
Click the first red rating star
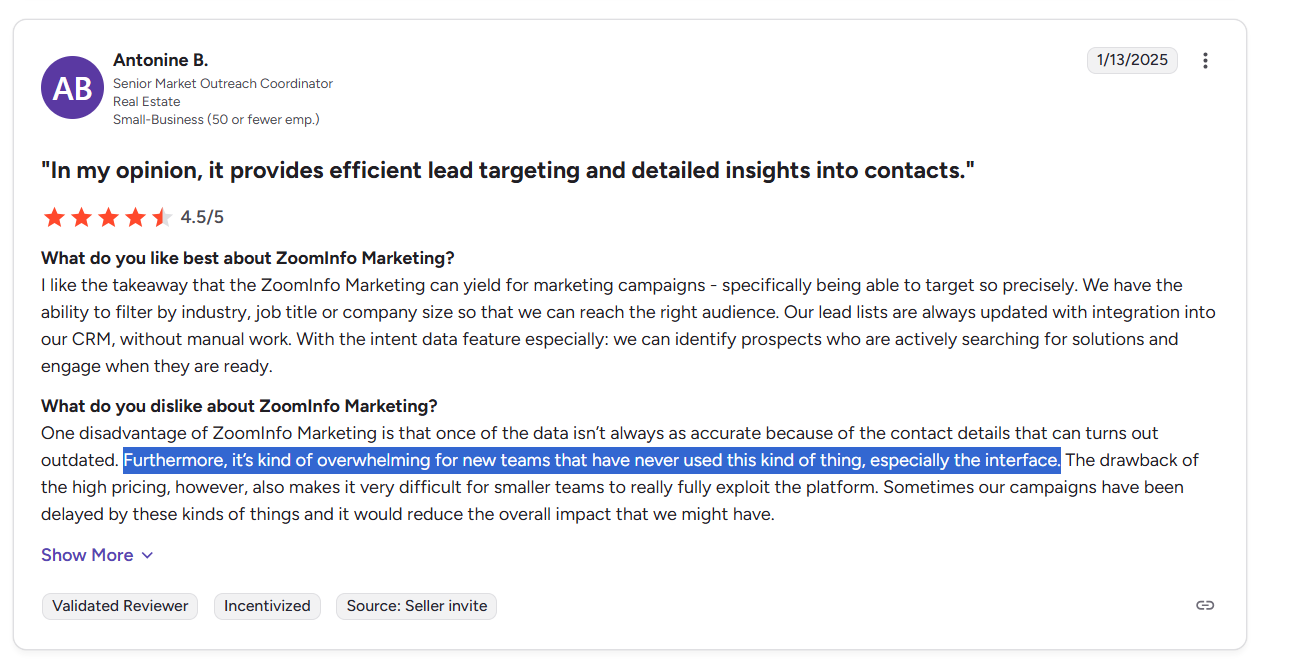pos(54,217)
